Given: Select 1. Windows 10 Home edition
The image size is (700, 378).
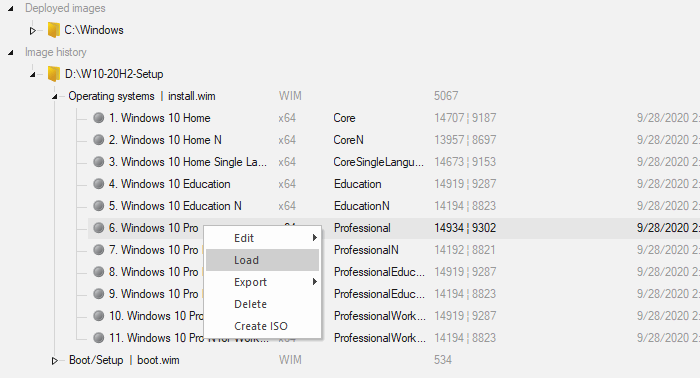Looking at the screenshot, I should tap(159, 118).
